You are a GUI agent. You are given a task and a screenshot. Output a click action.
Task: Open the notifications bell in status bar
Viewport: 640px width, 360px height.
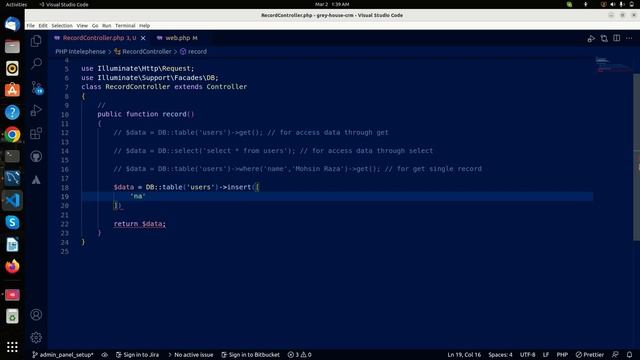click(x=629, y=355)
